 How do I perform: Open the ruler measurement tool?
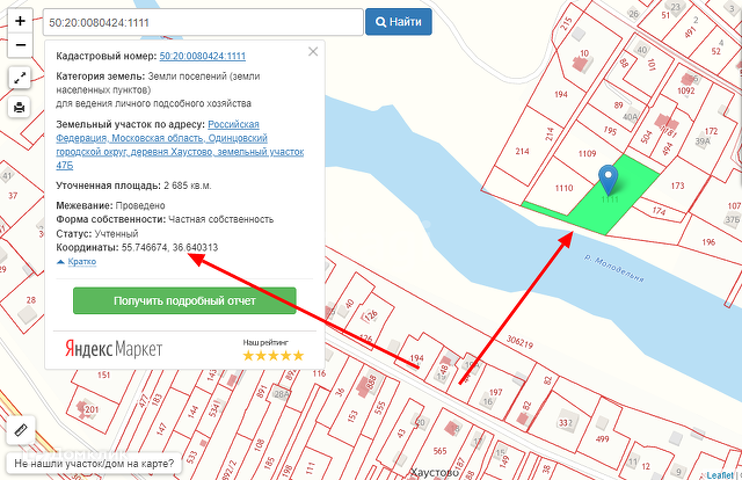pos(21,430)
